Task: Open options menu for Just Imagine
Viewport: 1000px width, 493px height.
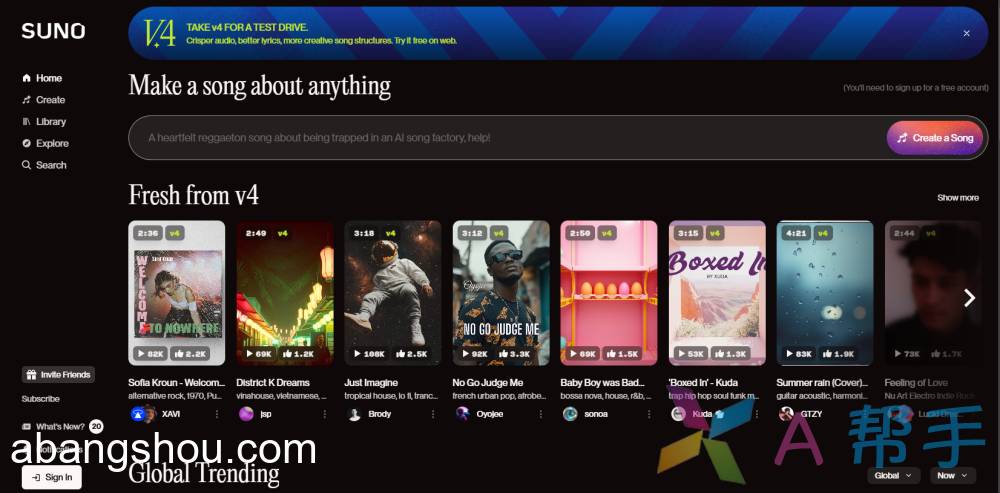Action: 432,414
